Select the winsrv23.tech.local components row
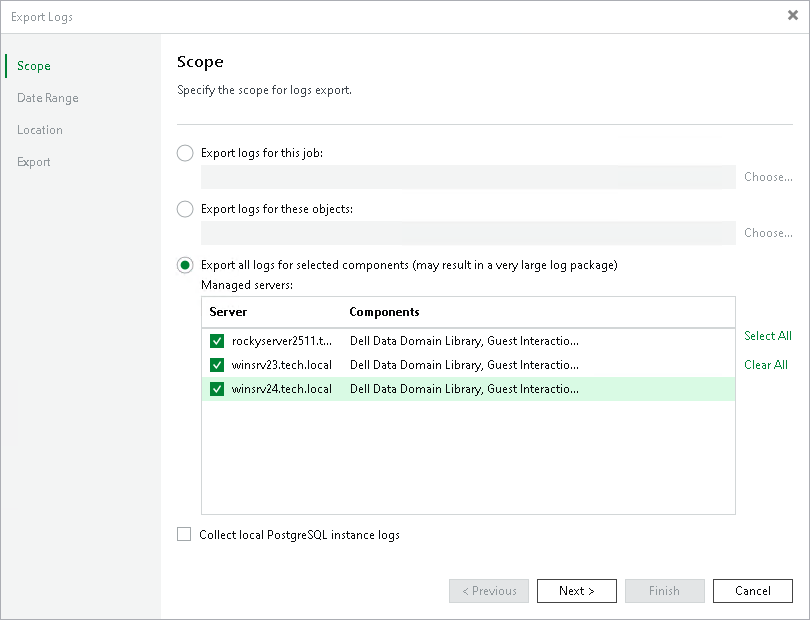 tap(464, 365)
